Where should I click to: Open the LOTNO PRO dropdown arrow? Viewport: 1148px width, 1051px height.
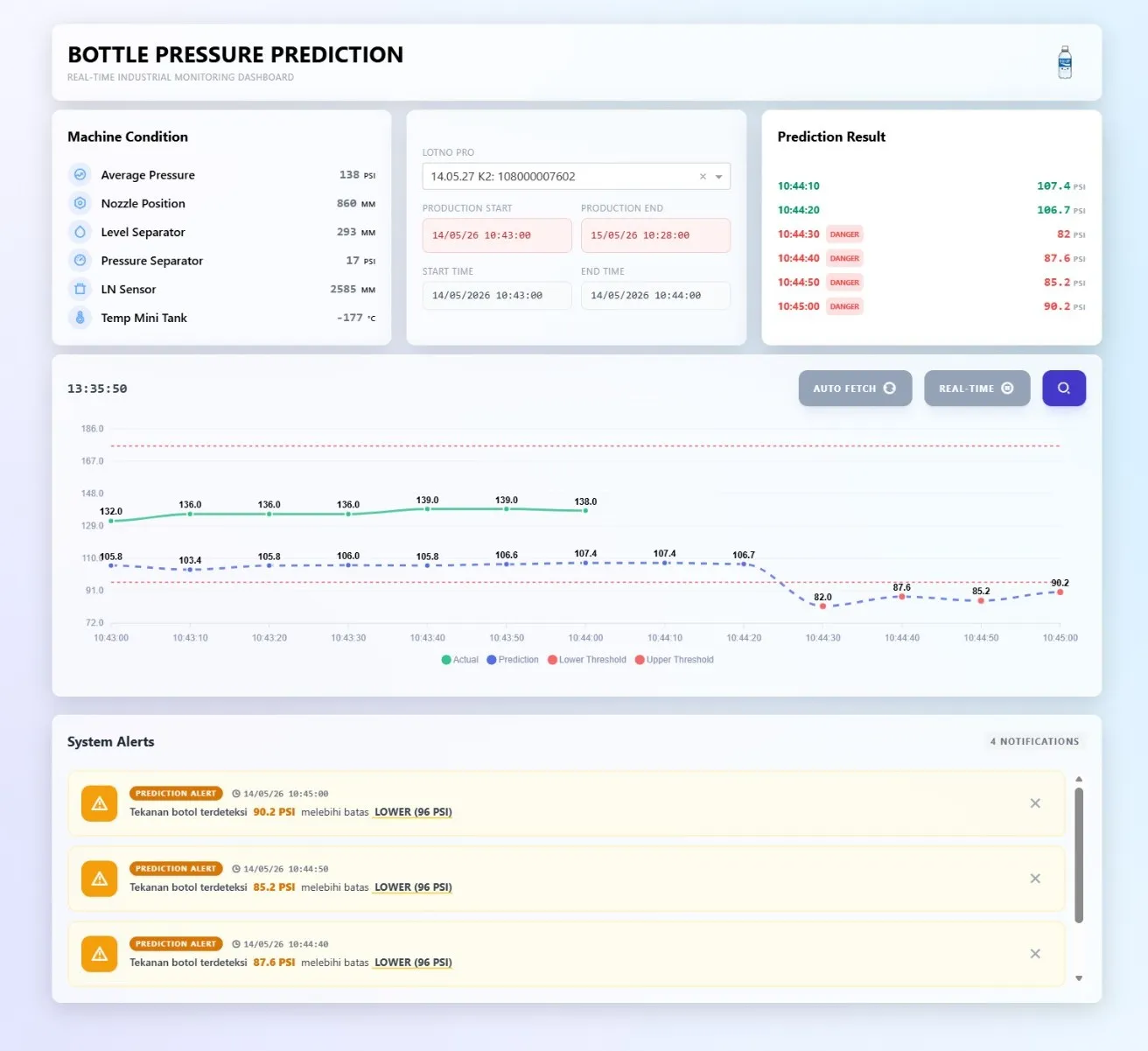pyautogui.click(x=718, y=177)
